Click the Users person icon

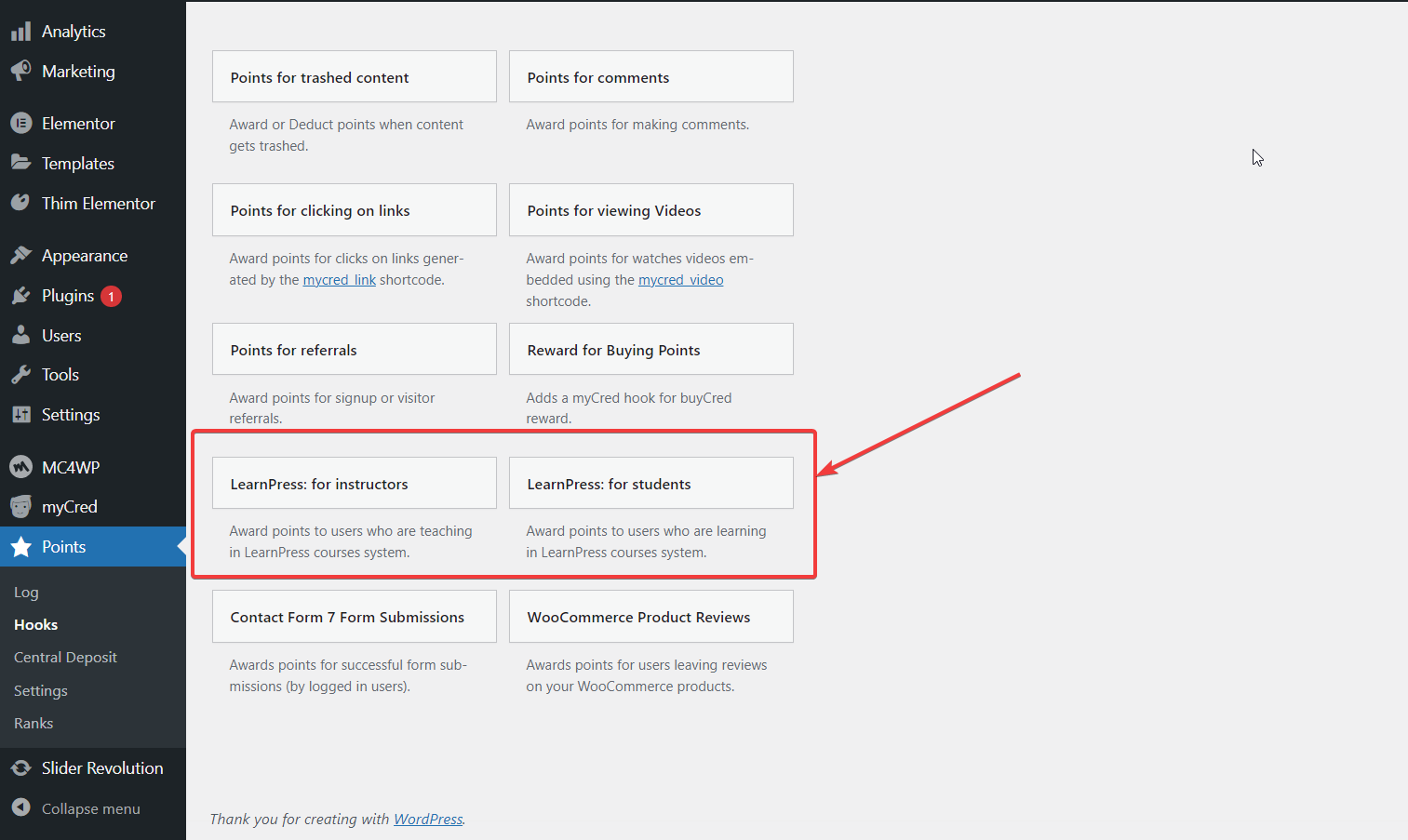tap(20, 335)
